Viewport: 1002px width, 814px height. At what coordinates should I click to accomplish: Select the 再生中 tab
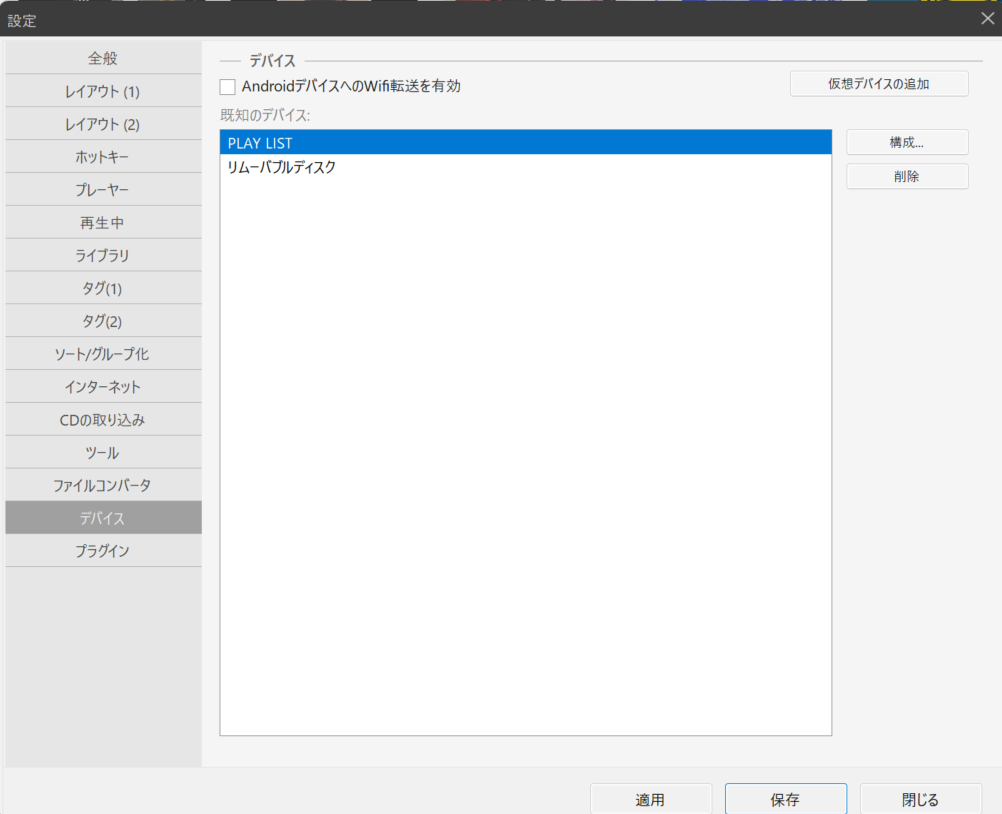pos(103,223)
